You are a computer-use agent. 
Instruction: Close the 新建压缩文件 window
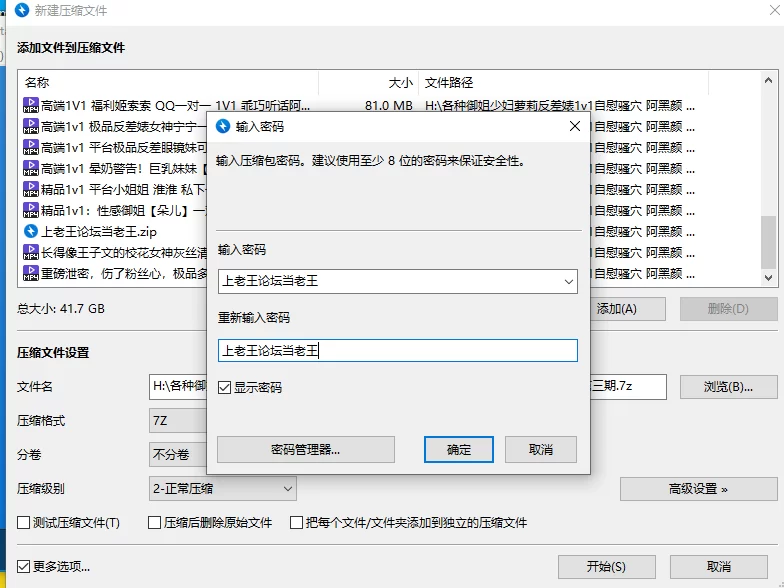(774, 10)
